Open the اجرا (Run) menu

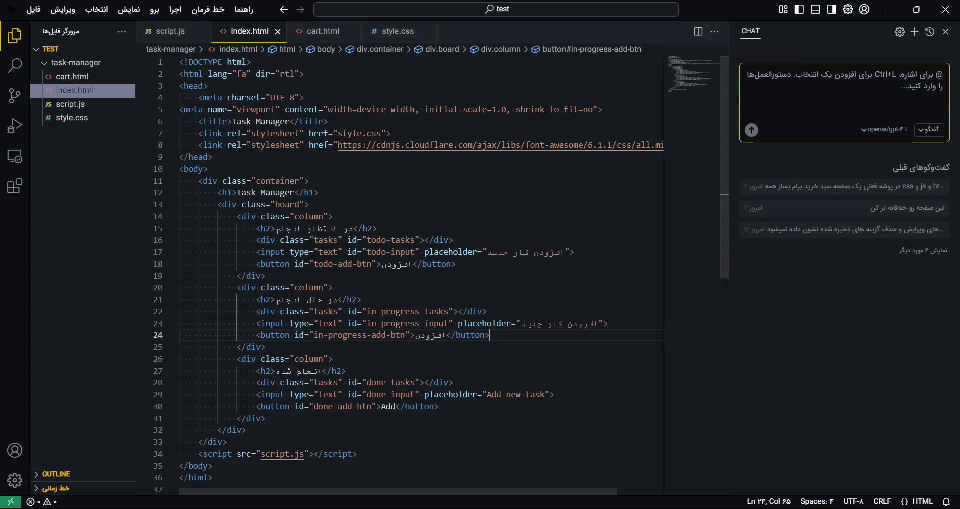coord(176,10)
